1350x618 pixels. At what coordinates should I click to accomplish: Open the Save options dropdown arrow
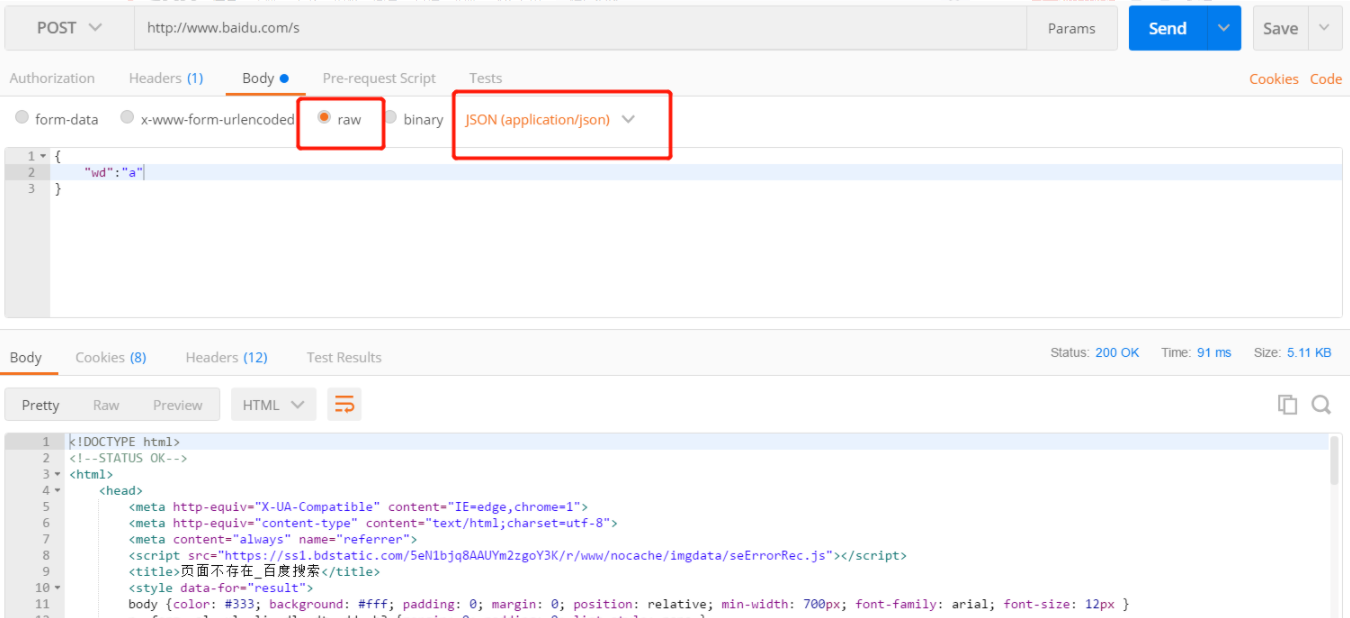(x=1324, y=28)
